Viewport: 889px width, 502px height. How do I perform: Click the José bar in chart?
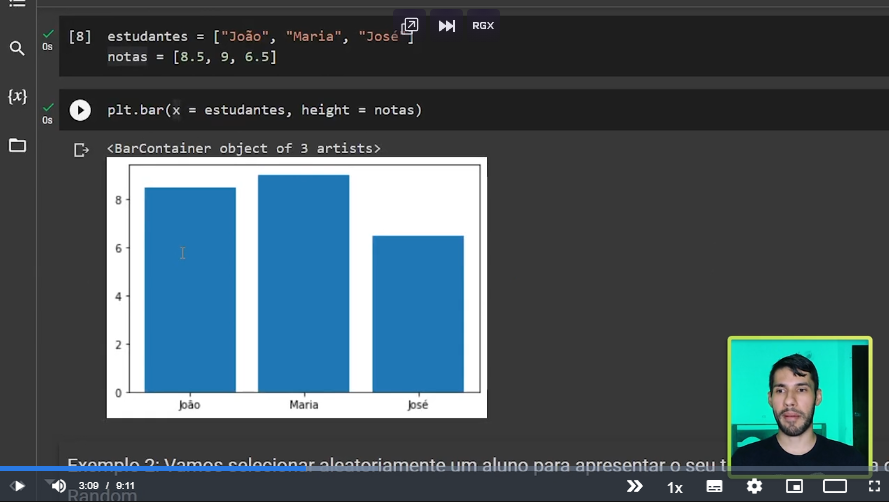point(418,314)
